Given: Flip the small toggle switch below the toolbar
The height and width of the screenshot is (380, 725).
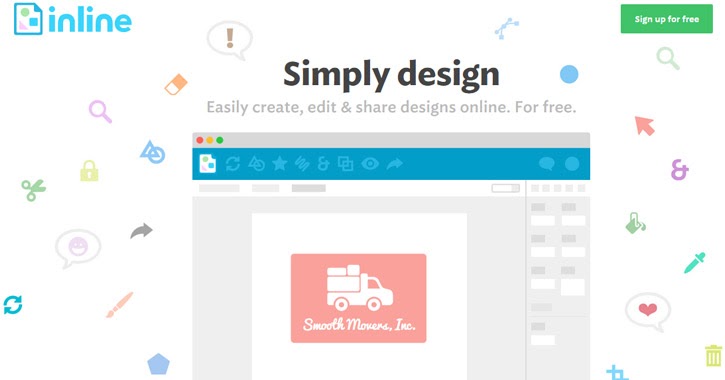Looking at the screenshot, I should pos(505,188).
